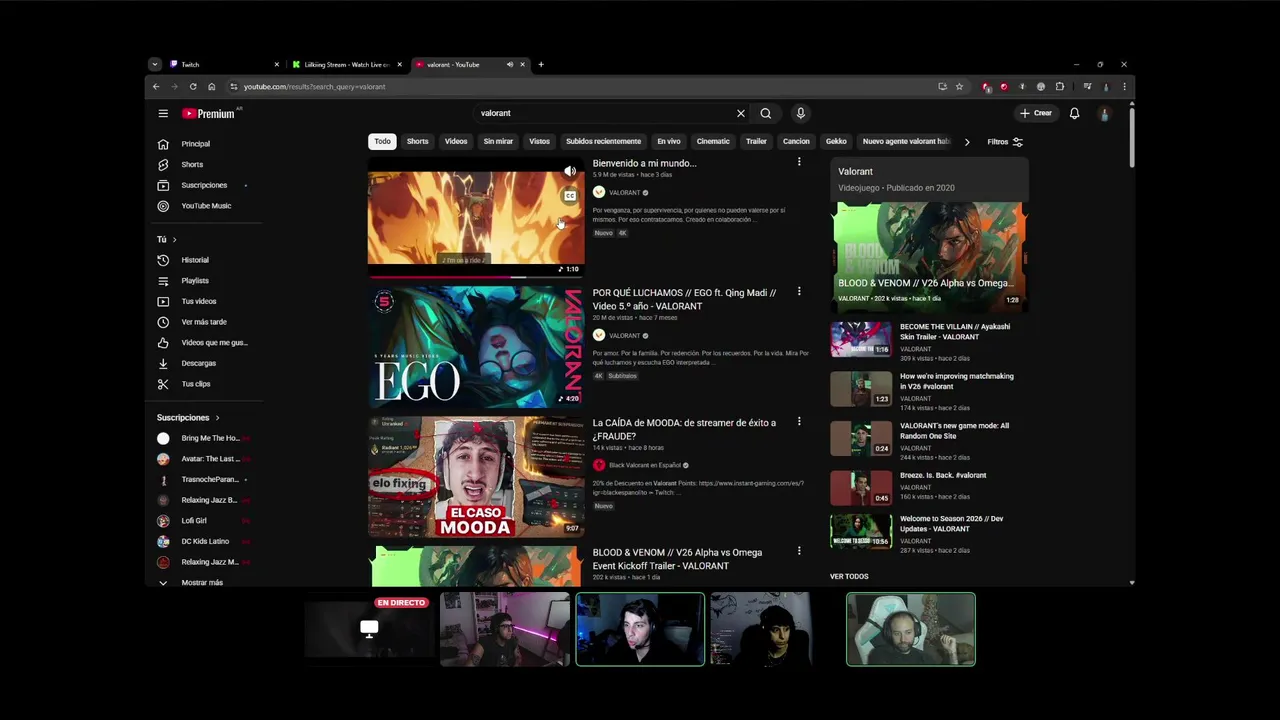Viewport: 1280px width, 720px height.
Task: Select the Cinematic filter chip
Action: click(713, 141)
